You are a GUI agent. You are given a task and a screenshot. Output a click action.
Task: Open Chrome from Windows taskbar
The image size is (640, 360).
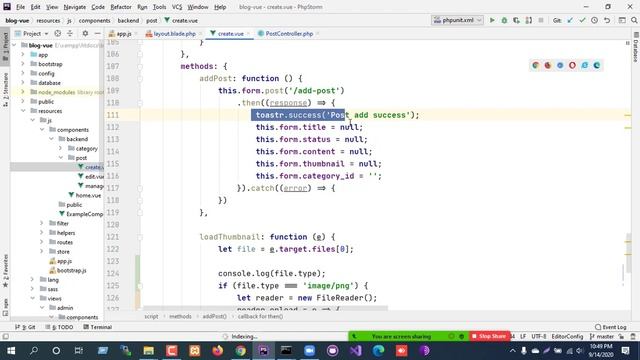coord(240,351)
